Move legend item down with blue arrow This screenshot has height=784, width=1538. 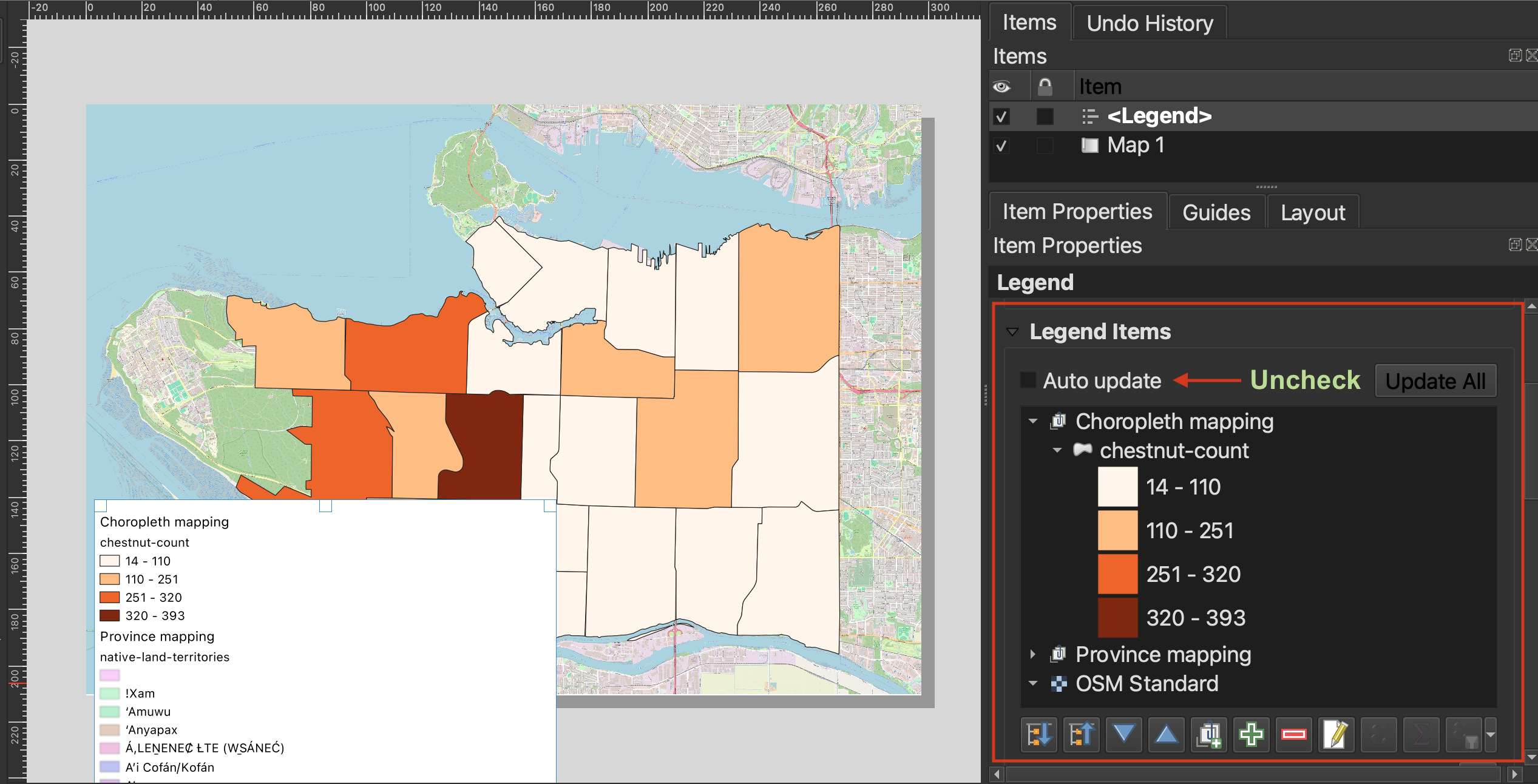(x=1123, y=735)
